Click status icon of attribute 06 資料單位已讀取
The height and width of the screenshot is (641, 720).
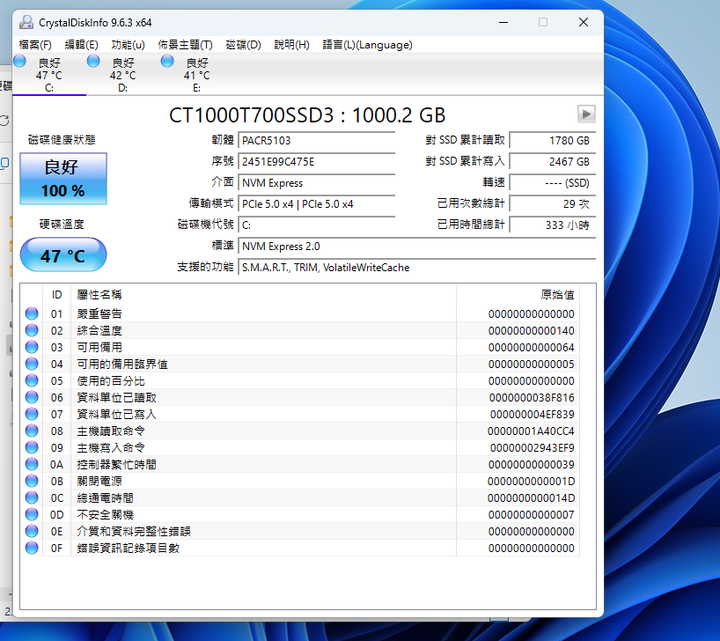pos(32,397)
